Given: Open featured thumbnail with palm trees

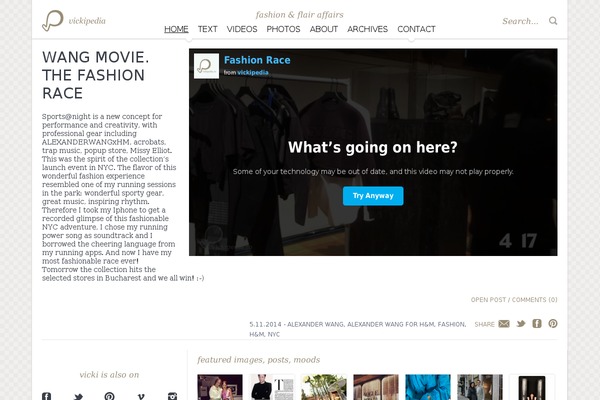Looking at the screenshot, I should click(324, 387).
